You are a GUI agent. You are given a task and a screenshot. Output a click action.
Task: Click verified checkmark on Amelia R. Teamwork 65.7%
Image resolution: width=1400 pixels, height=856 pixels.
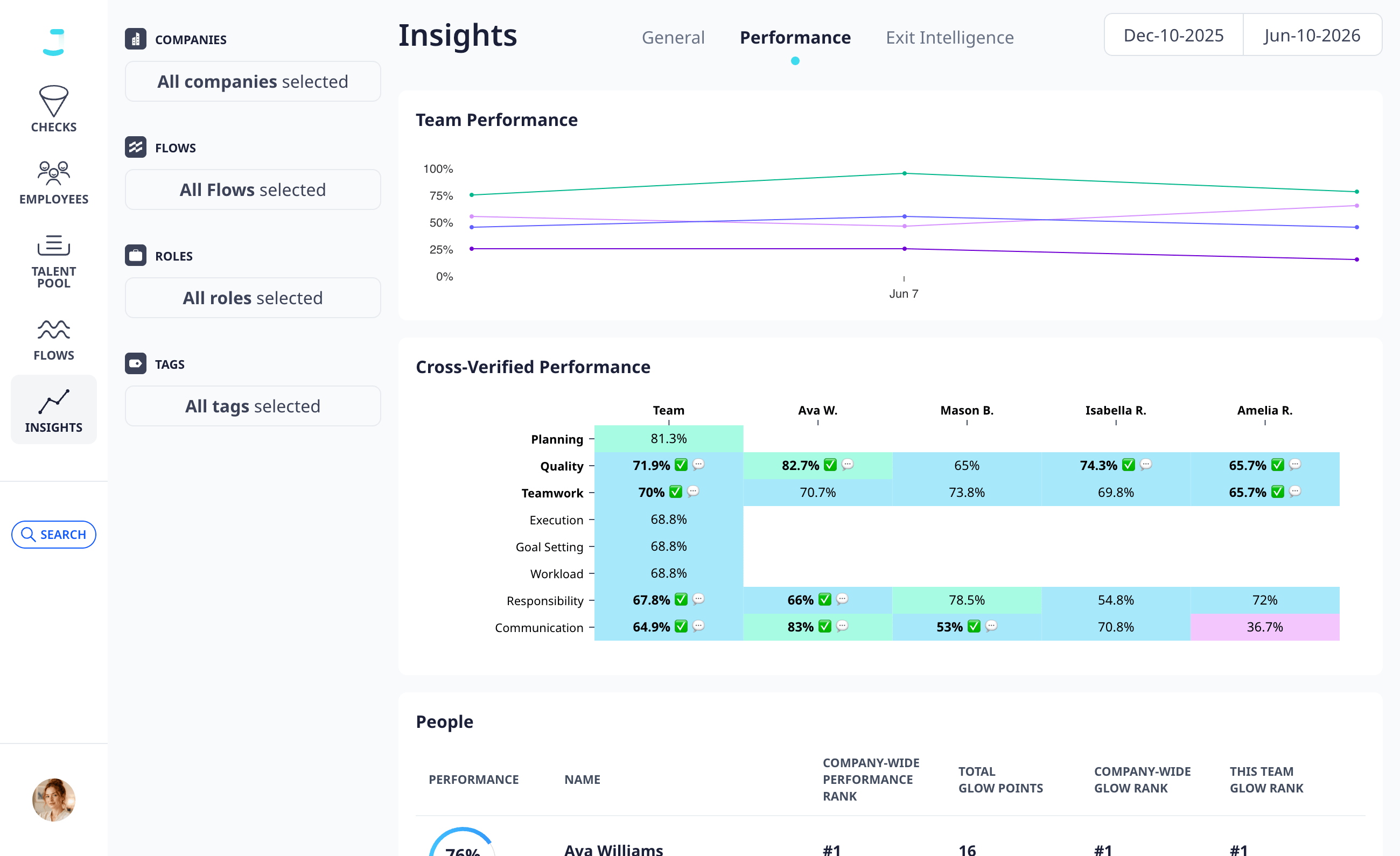pos(1277,492)
